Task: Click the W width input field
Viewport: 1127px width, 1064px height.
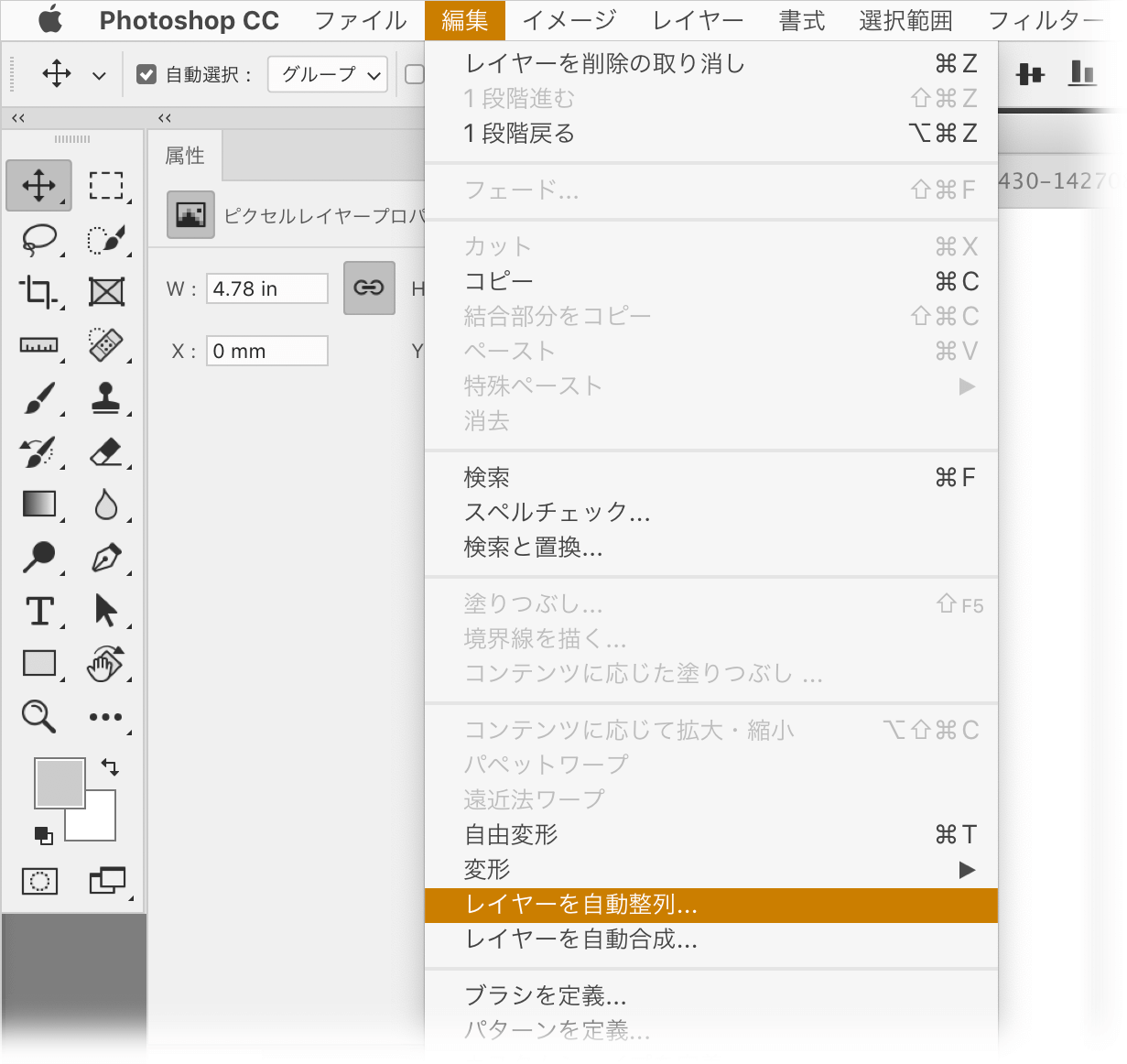Action: click(x=266, y=288)
